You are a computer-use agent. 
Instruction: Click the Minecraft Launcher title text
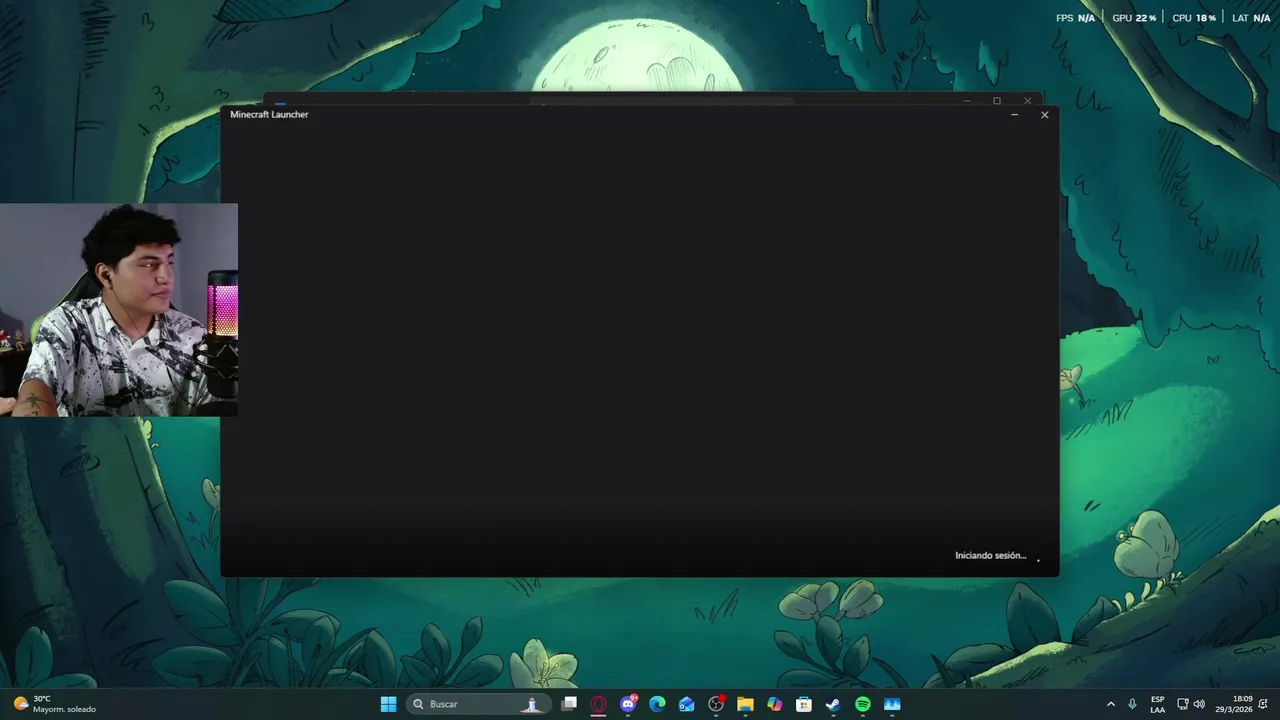pyautogui.click(x=269, y=114)
